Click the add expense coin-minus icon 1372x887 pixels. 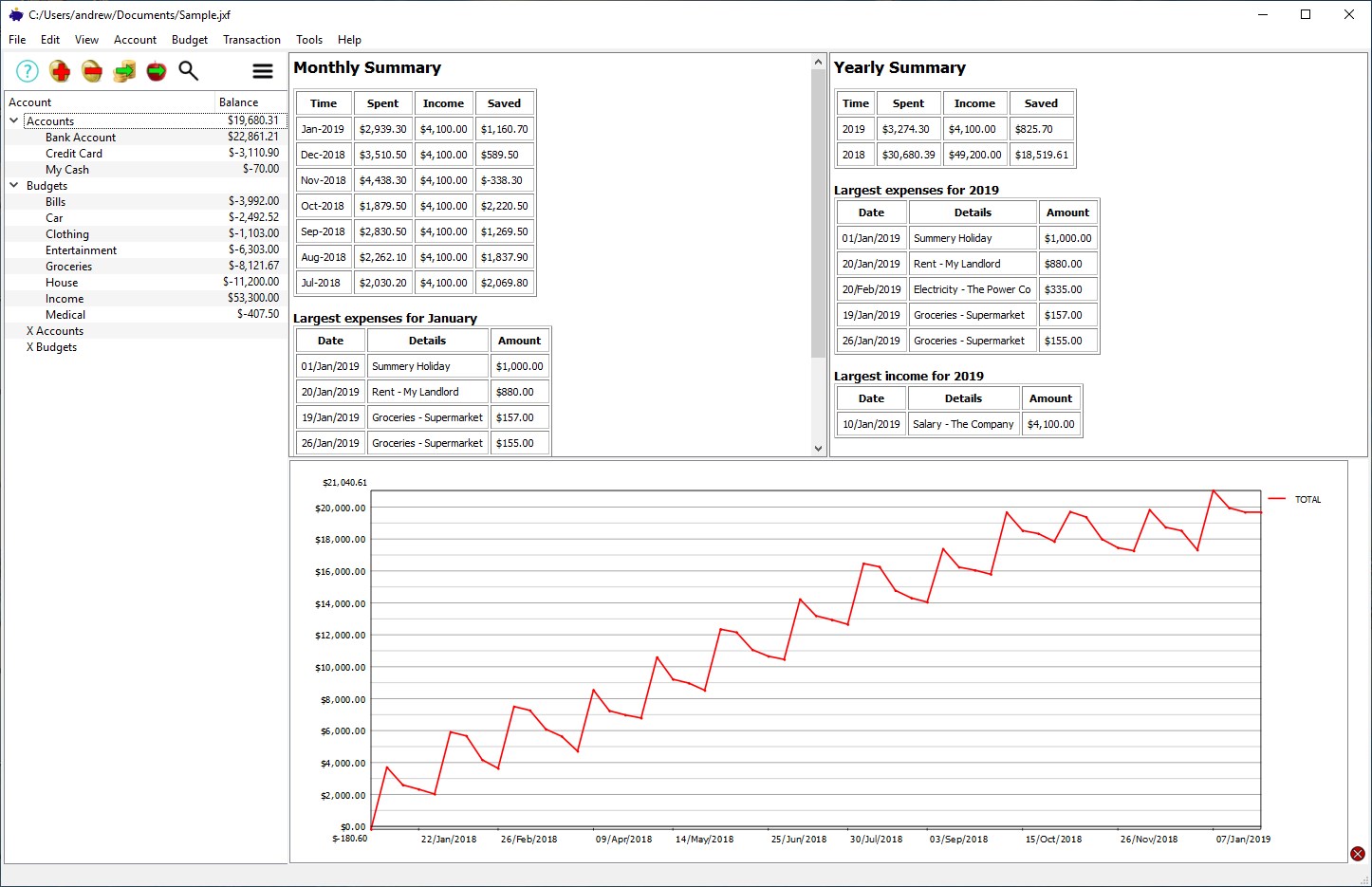(x=92, y=71)
